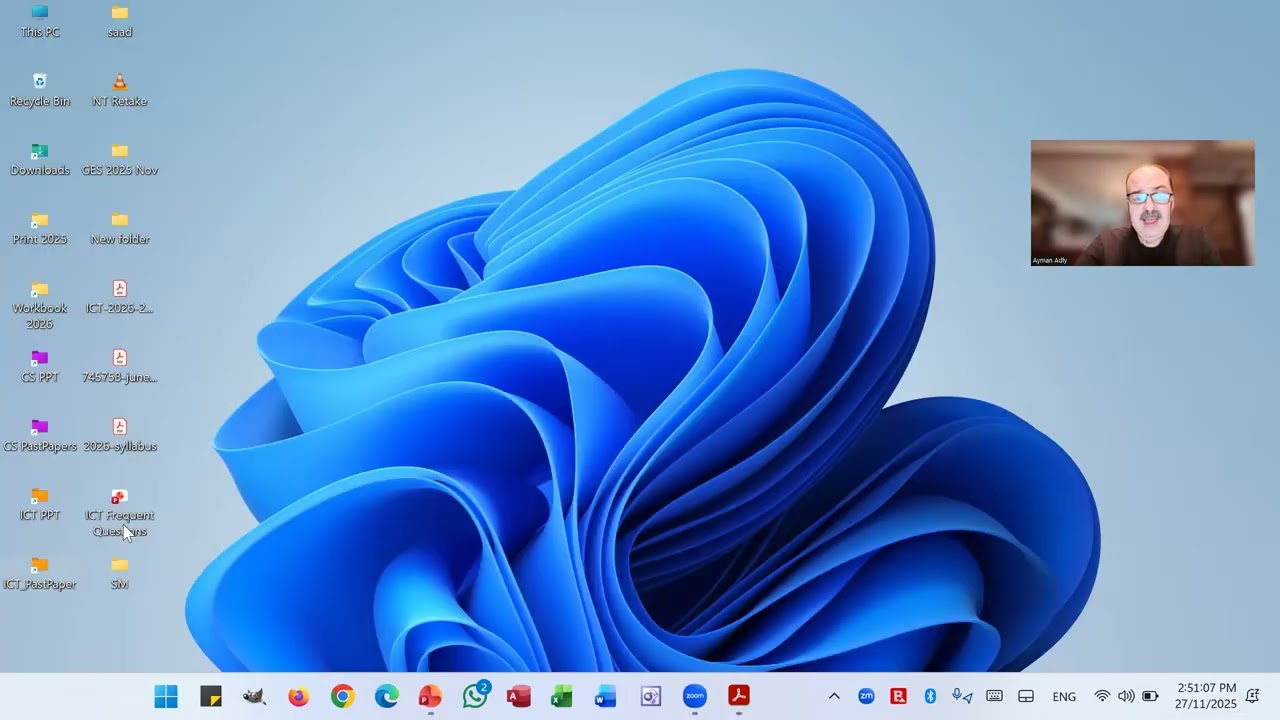1280x720 pixels.
Task: Launch Firefox from the taskbar
Action: point(298,696)
